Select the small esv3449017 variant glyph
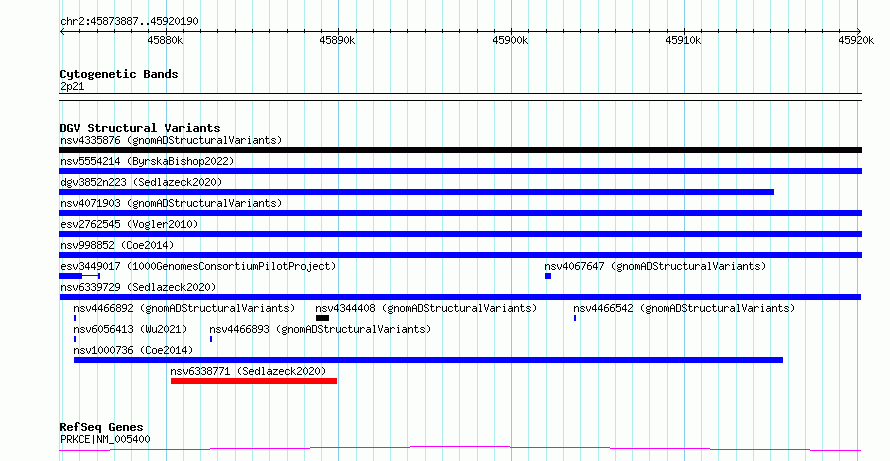The height and width of the screenshot is (461, 890). [79, 276]
